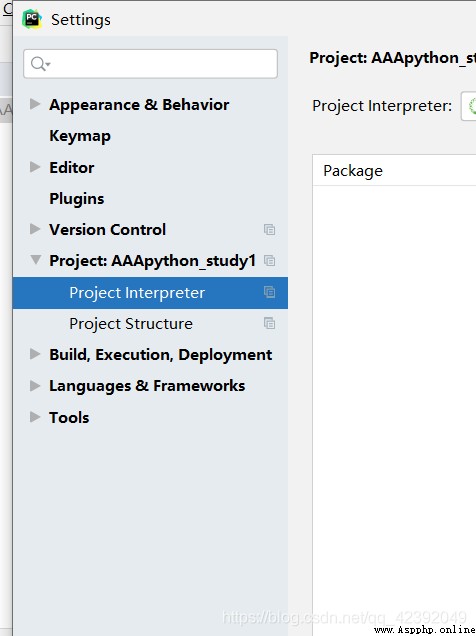This screenshot has height=636, width=476.
Task: Open the Keymap settings page
Action: click(x=80, y=136)
